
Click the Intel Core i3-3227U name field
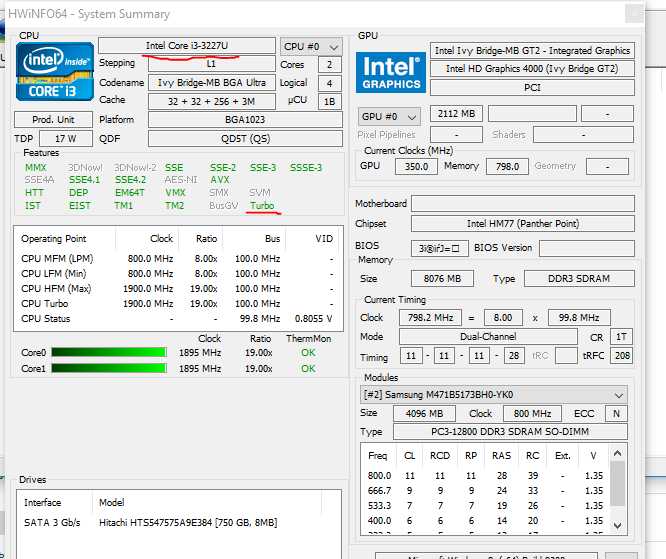186,46
